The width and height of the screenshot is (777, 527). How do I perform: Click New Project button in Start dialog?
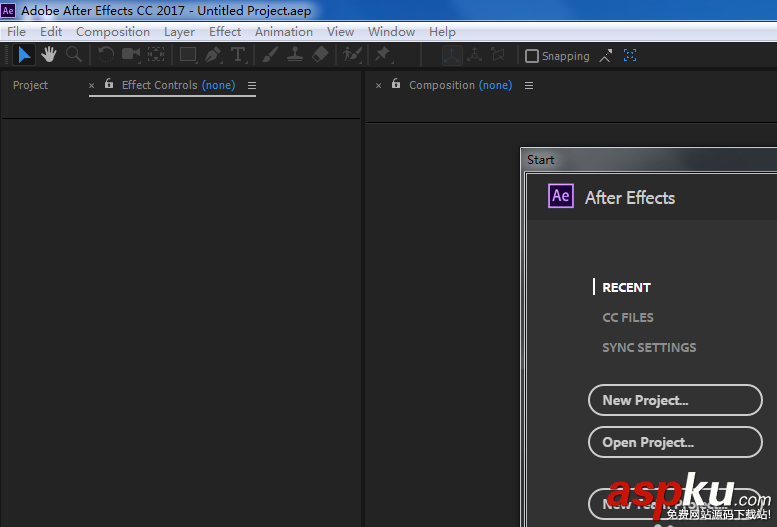pos(675,400)
